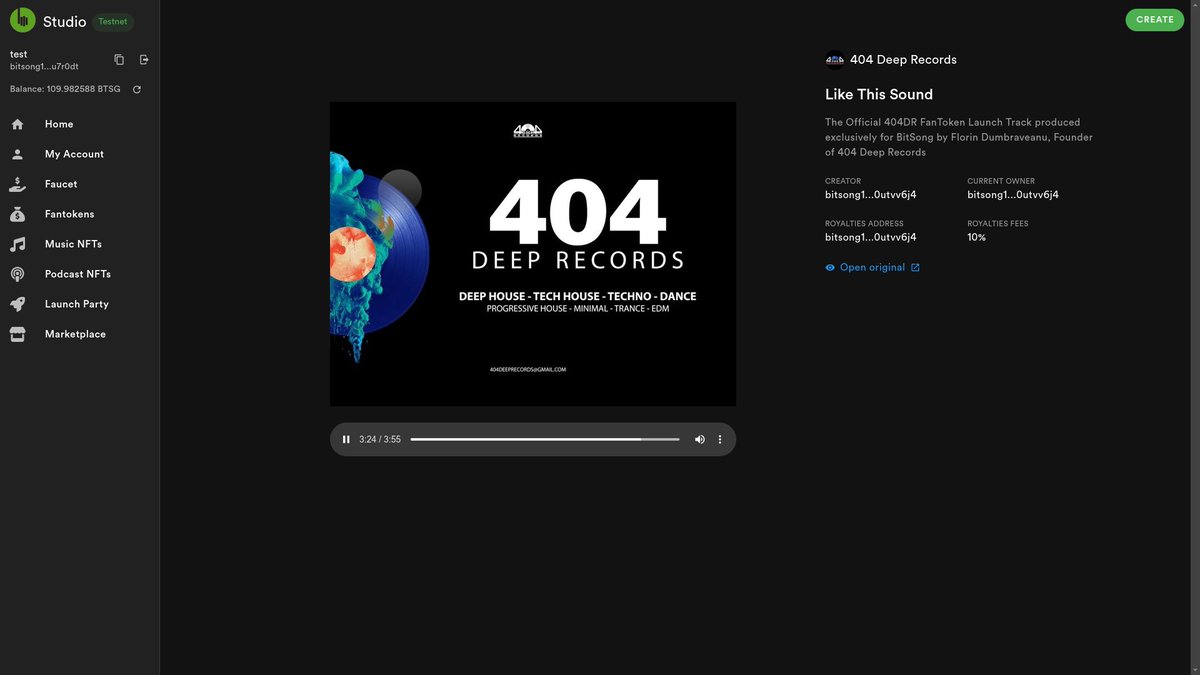Click the creator address bitsong1...0utvv6j4
Viewport: 1200px width, 675px height.
(871, 195)
